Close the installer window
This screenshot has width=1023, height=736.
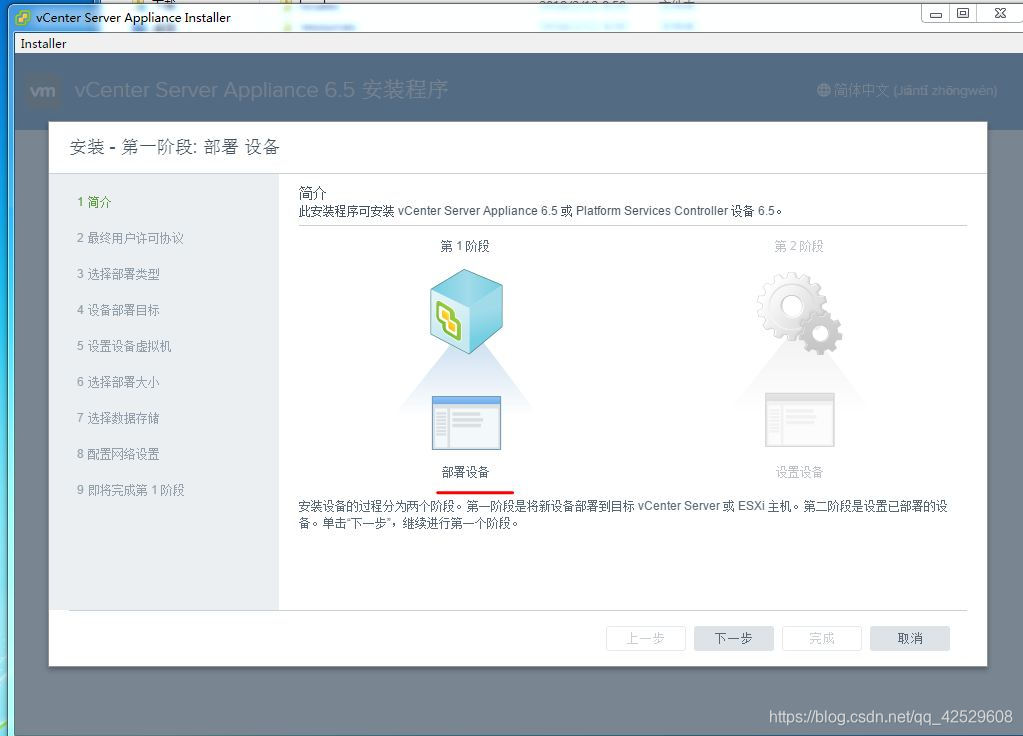[1000, 14]
